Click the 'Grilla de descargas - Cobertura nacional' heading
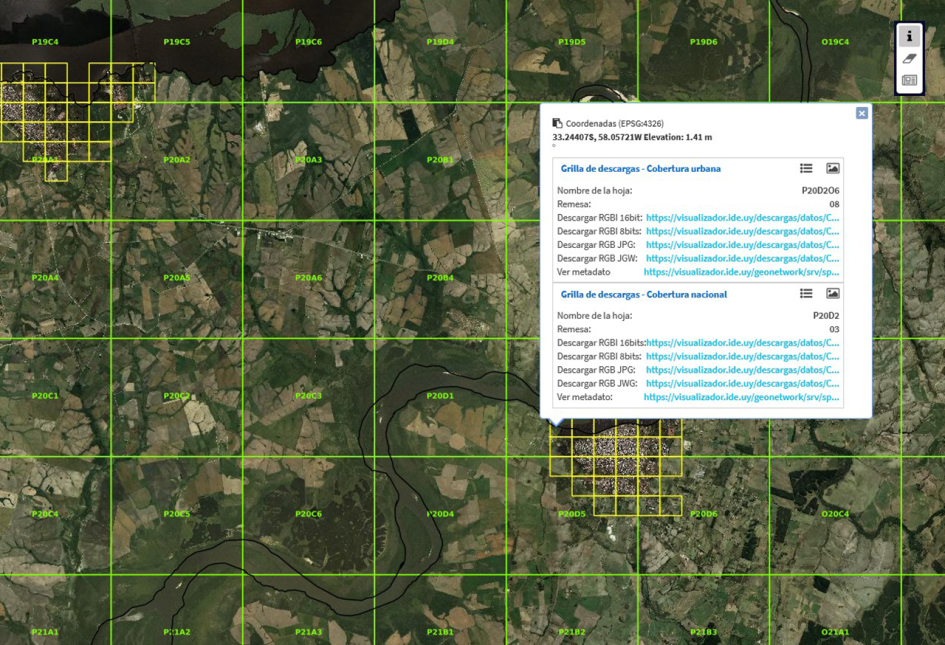 click(x=643, y=294)
